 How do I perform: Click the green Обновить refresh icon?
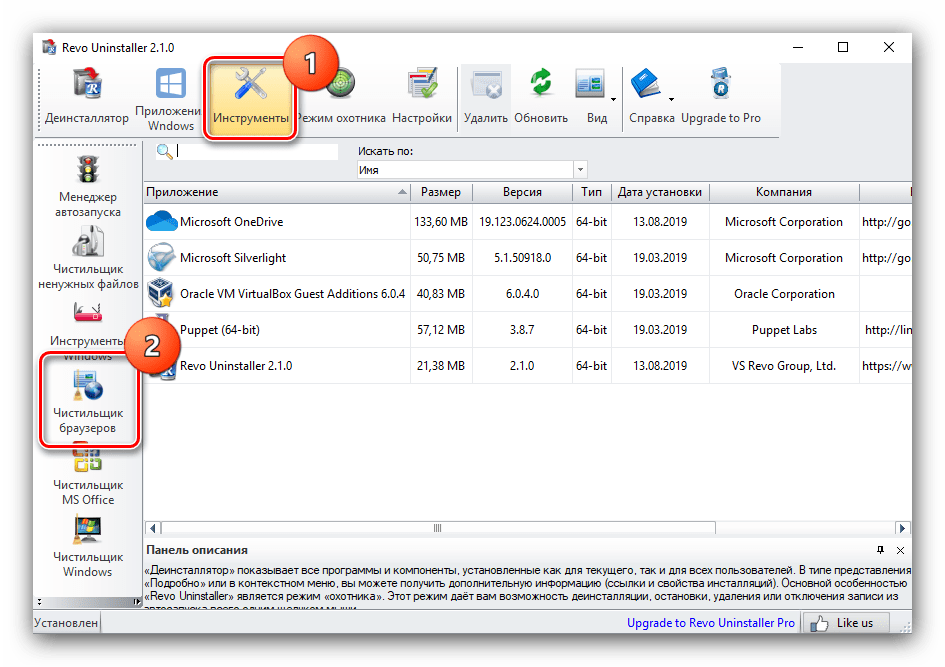pyautogui.click(x=541, y=97)
